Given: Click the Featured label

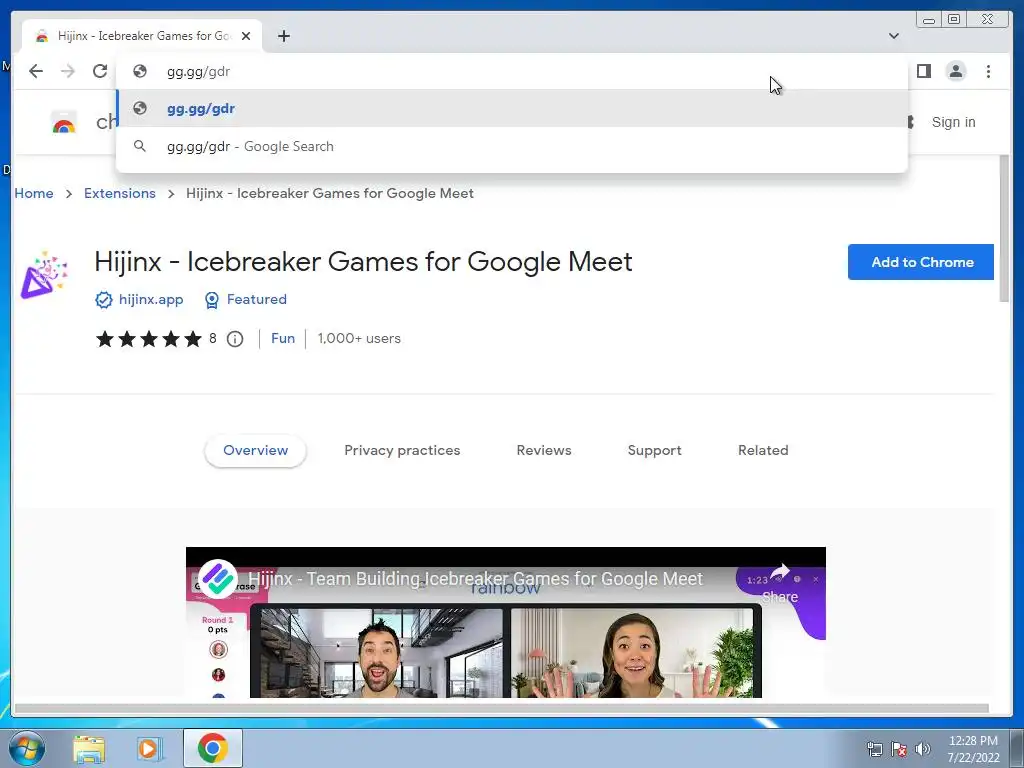Looking at the screenshot, I should pyautogui.click(x=257, y=299).
